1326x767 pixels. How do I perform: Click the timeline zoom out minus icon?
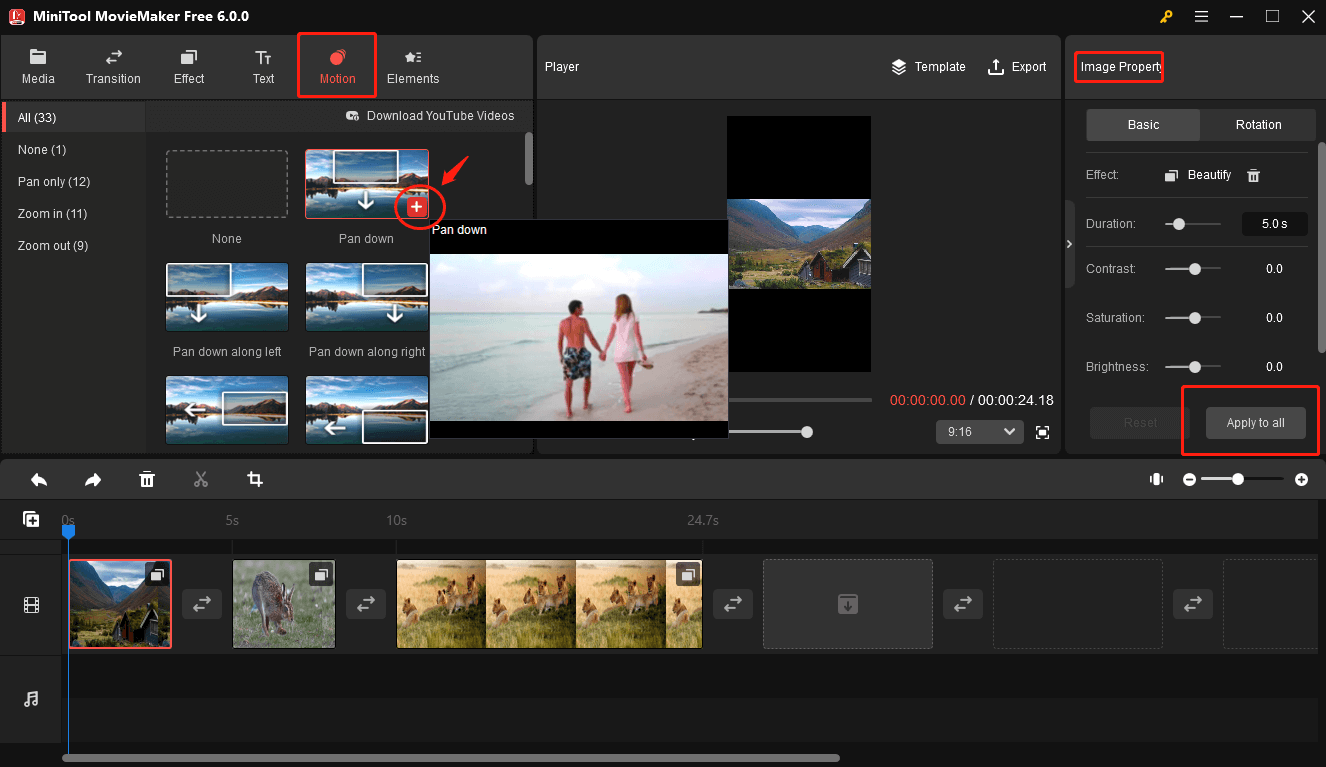[x=1189, y=480]
